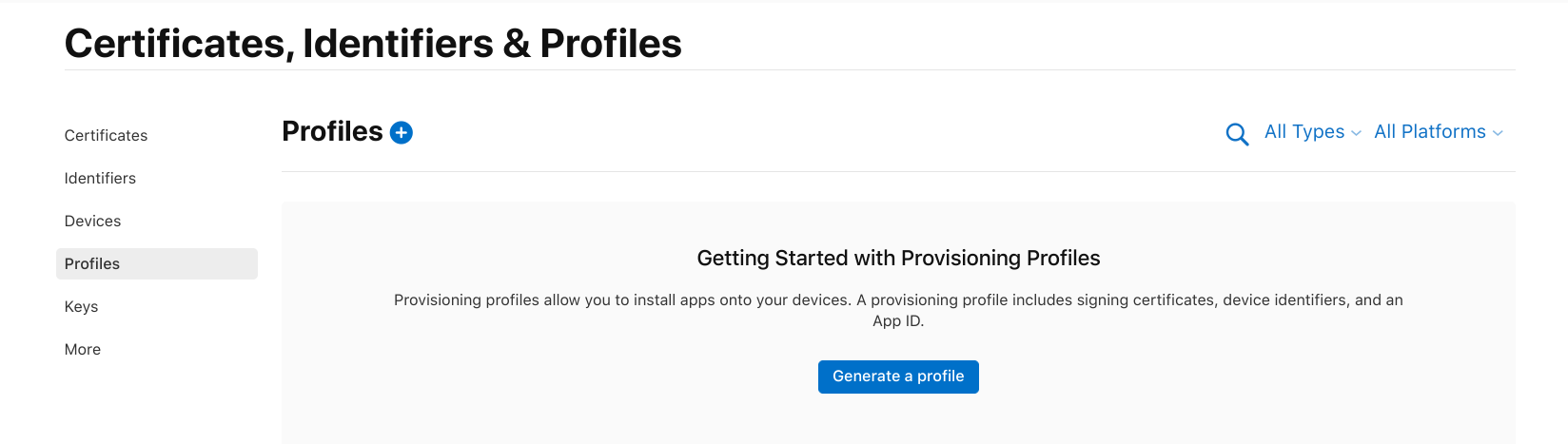Open the Identifiers section

tap(100, 178)
